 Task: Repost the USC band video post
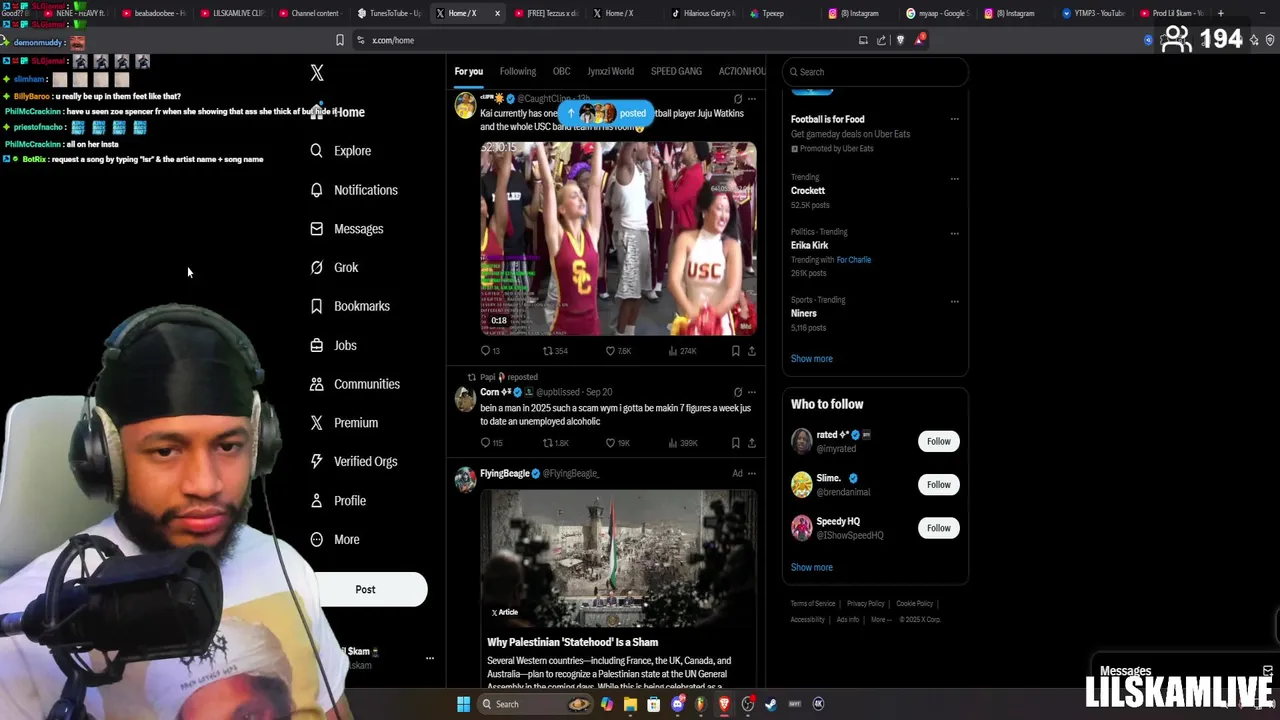(x=555, y=351)
